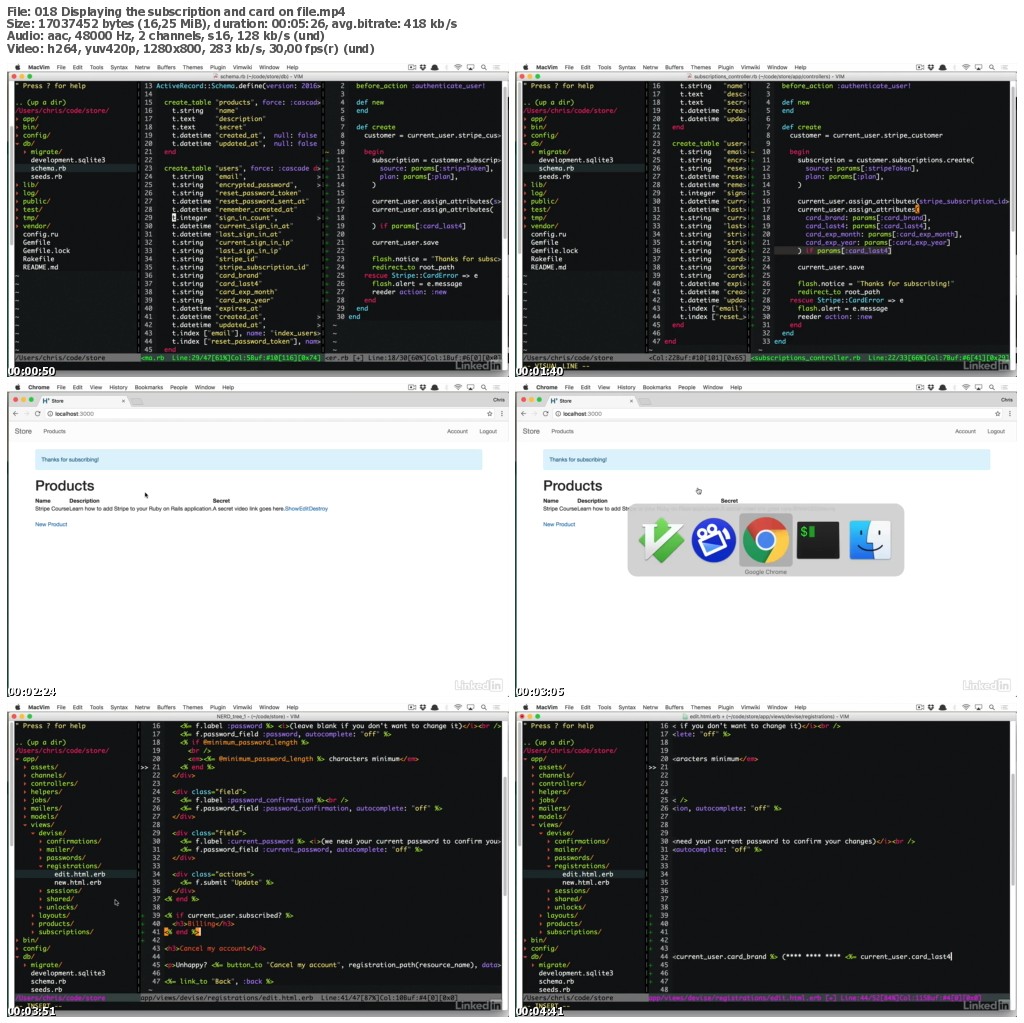Click the Products nav link in the 00:02:24 frame
Viewport: 1024px width, 1023px height.
(54, 431)
